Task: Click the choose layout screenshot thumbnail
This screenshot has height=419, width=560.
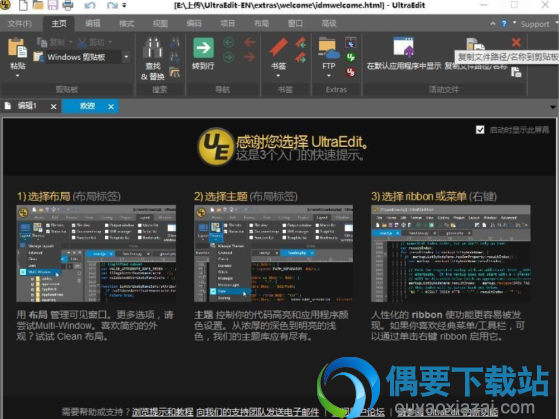Action: (x=96, y=253)
